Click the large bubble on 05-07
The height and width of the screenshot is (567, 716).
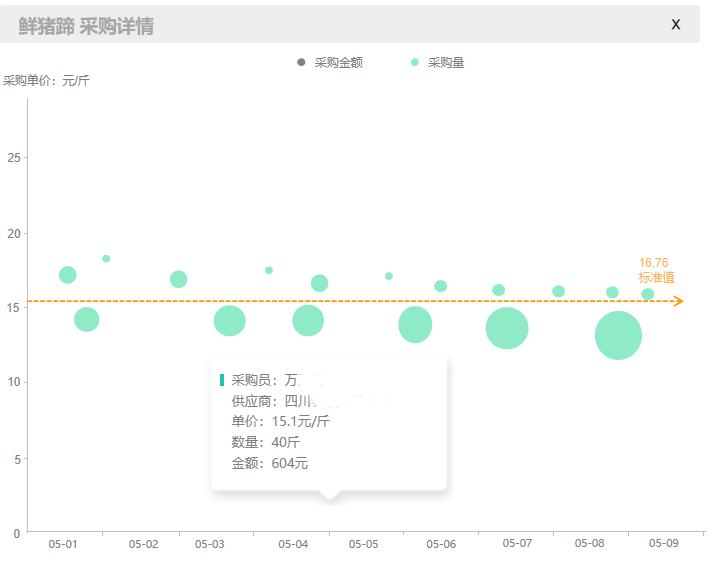pos(507,328)
